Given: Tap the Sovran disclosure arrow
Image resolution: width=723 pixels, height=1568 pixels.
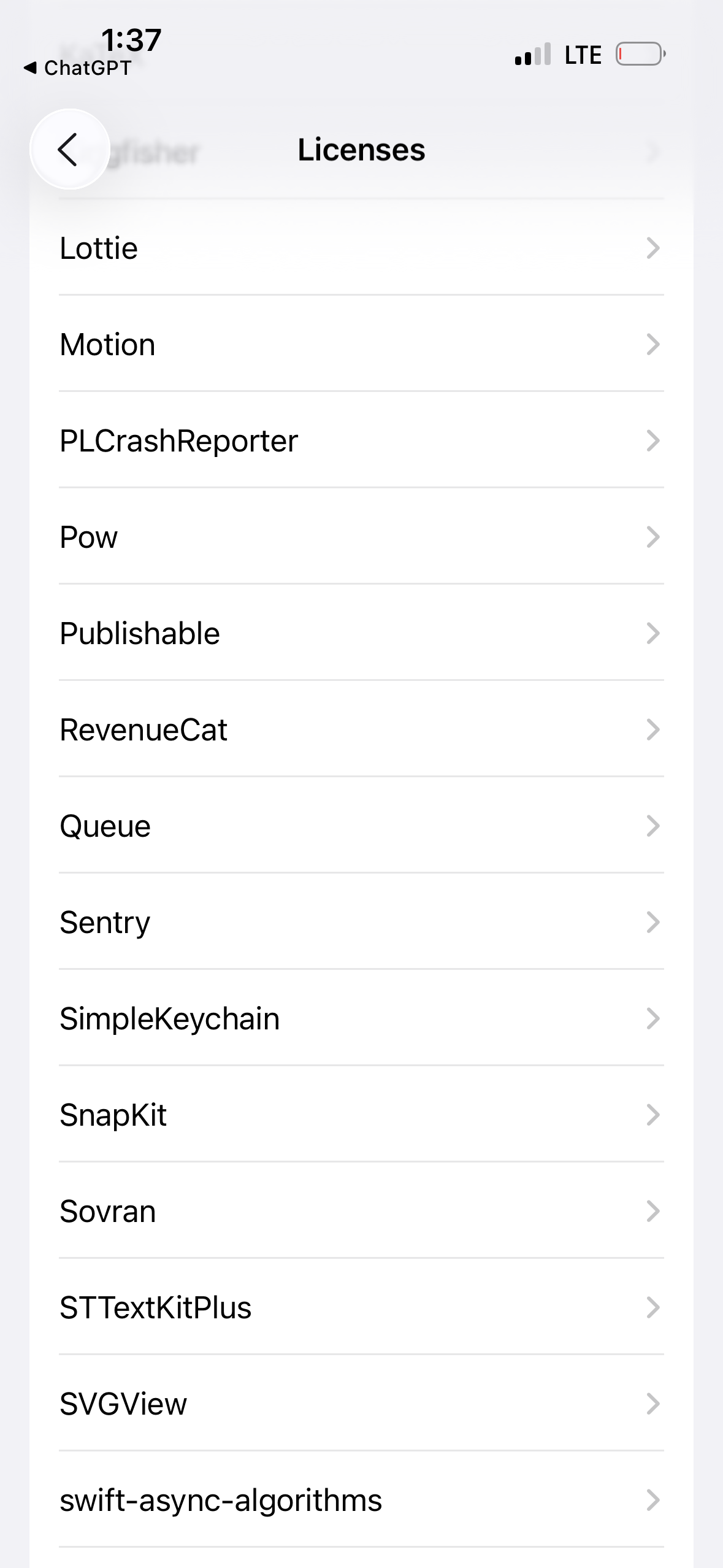Looking at the screenshot, I should tap(653, 1212).
